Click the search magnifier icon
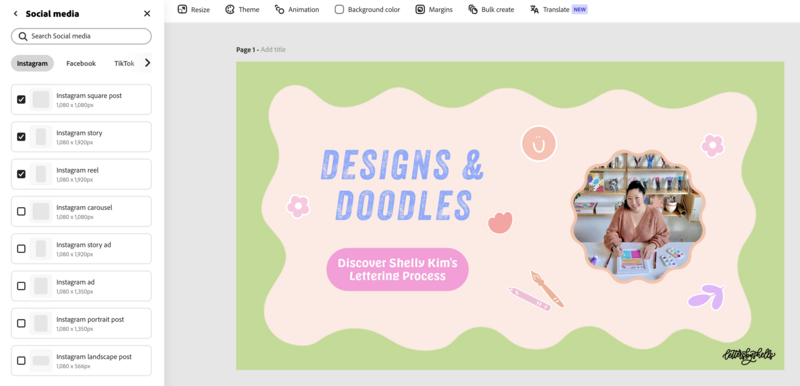This screenshot has height=386, width=800. tap(22, 36)
